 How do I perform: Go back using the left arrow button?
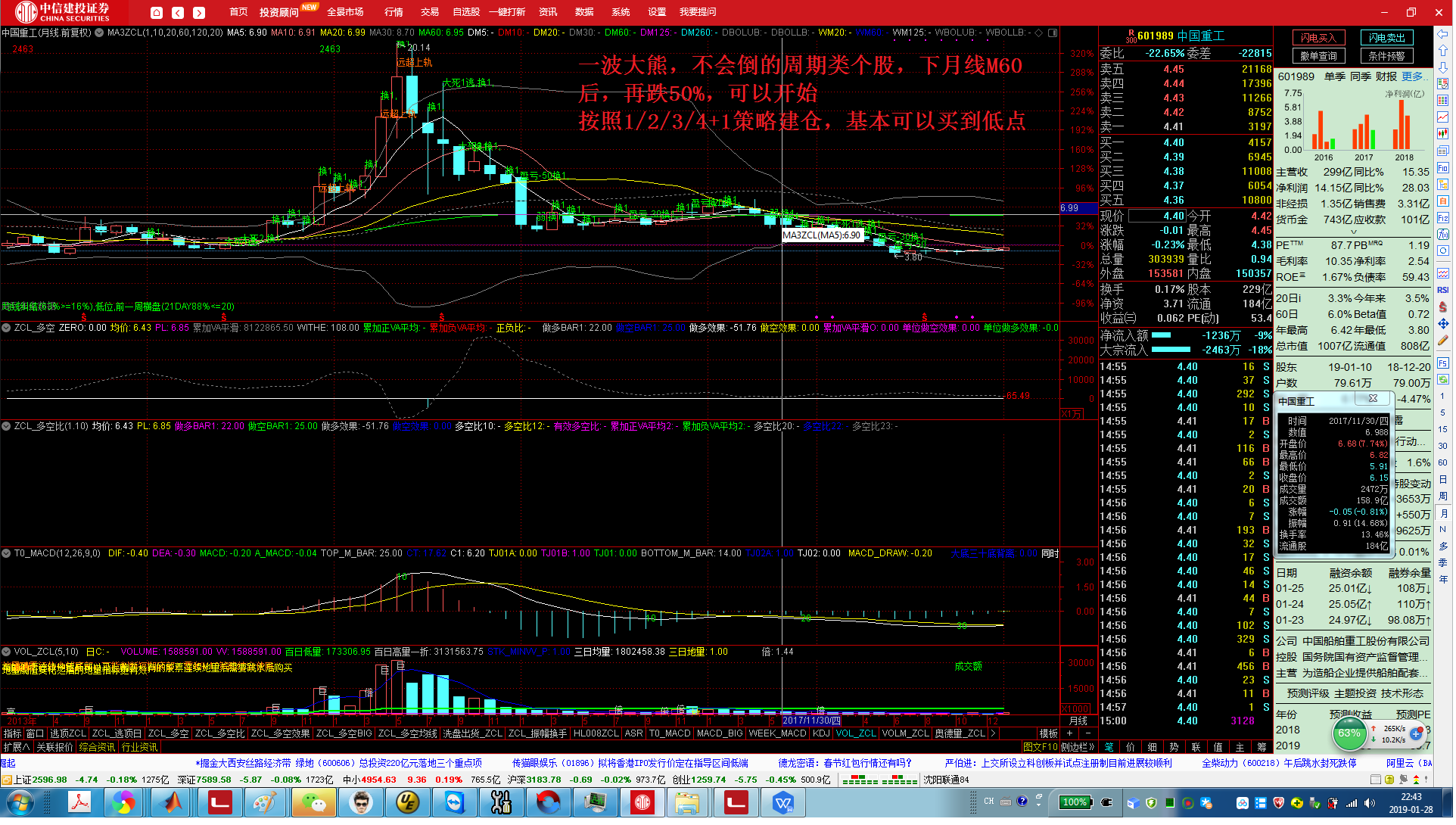tap(178, 12)
